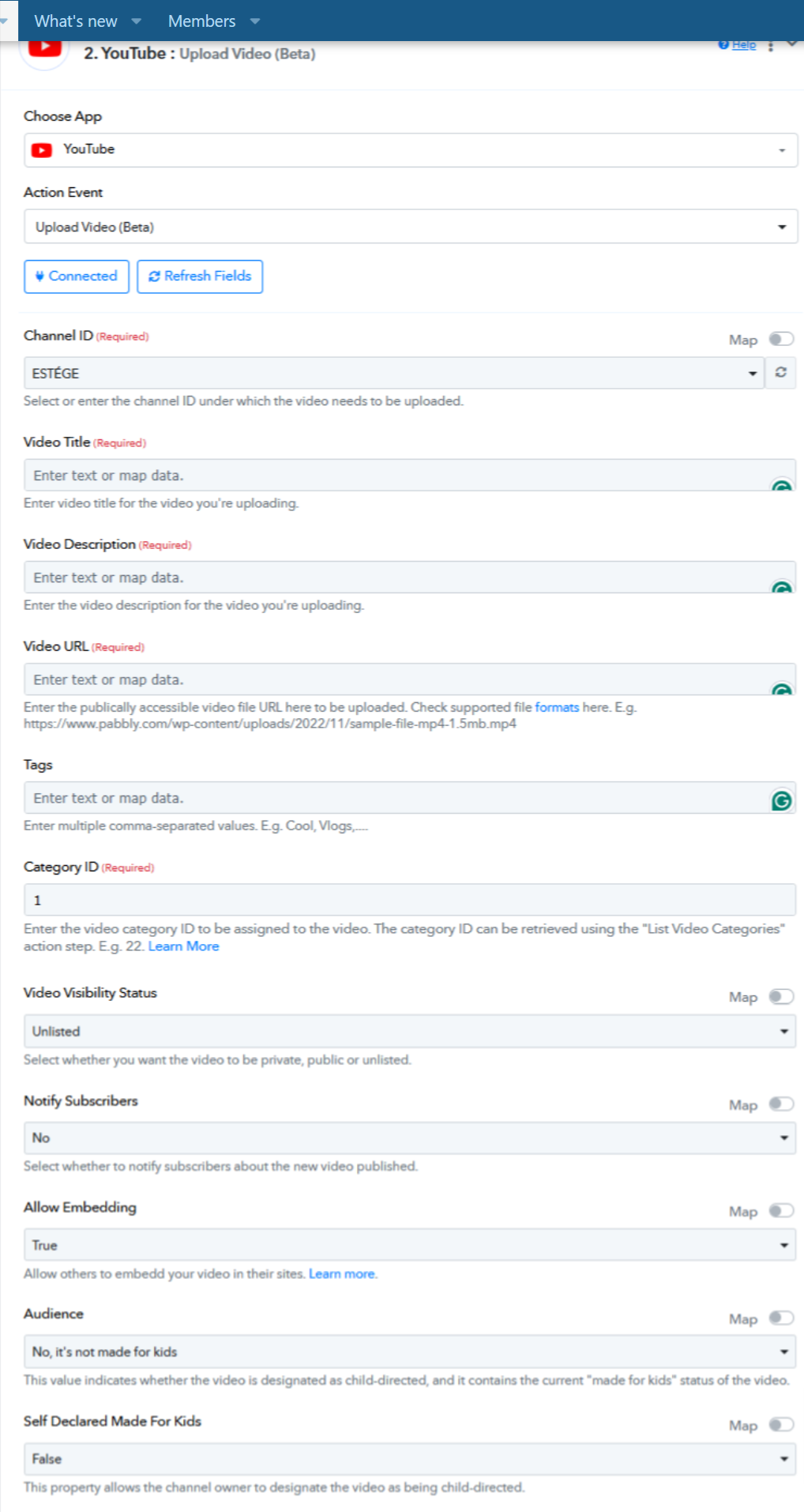Open the Audience not made for kids dropdown
Image resolution: width=804 pixels, height=1512 pixels.
410,1352
